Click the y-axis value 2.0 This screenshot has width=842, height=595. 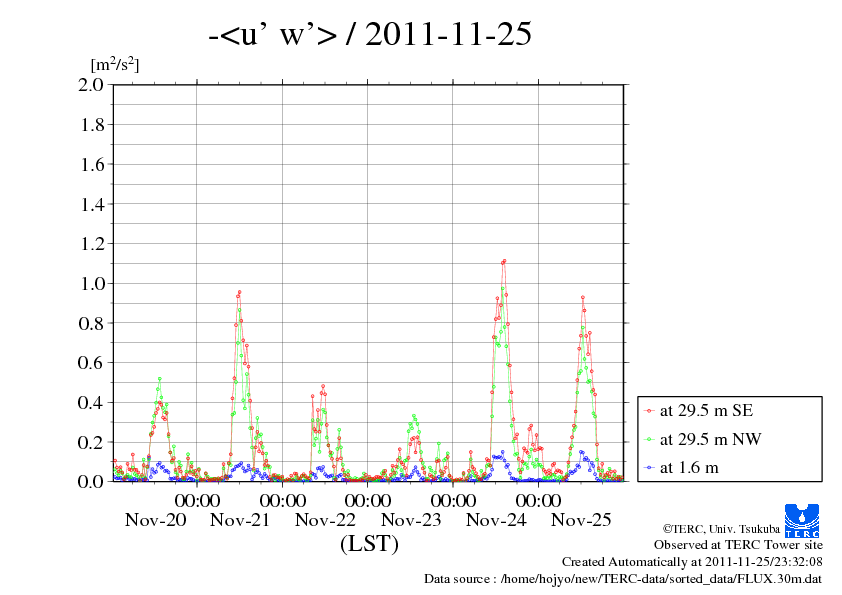pos(91,84)
